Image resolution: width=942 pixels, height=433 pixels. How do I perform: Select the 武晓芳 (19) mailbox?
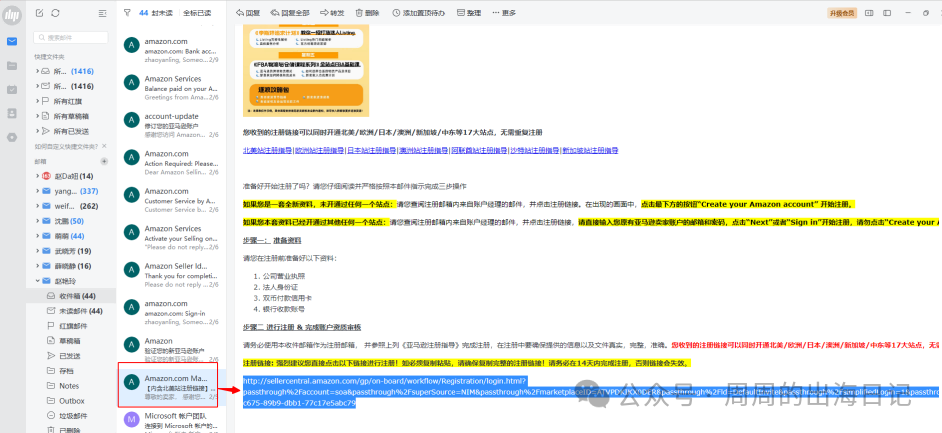point(71,251)
